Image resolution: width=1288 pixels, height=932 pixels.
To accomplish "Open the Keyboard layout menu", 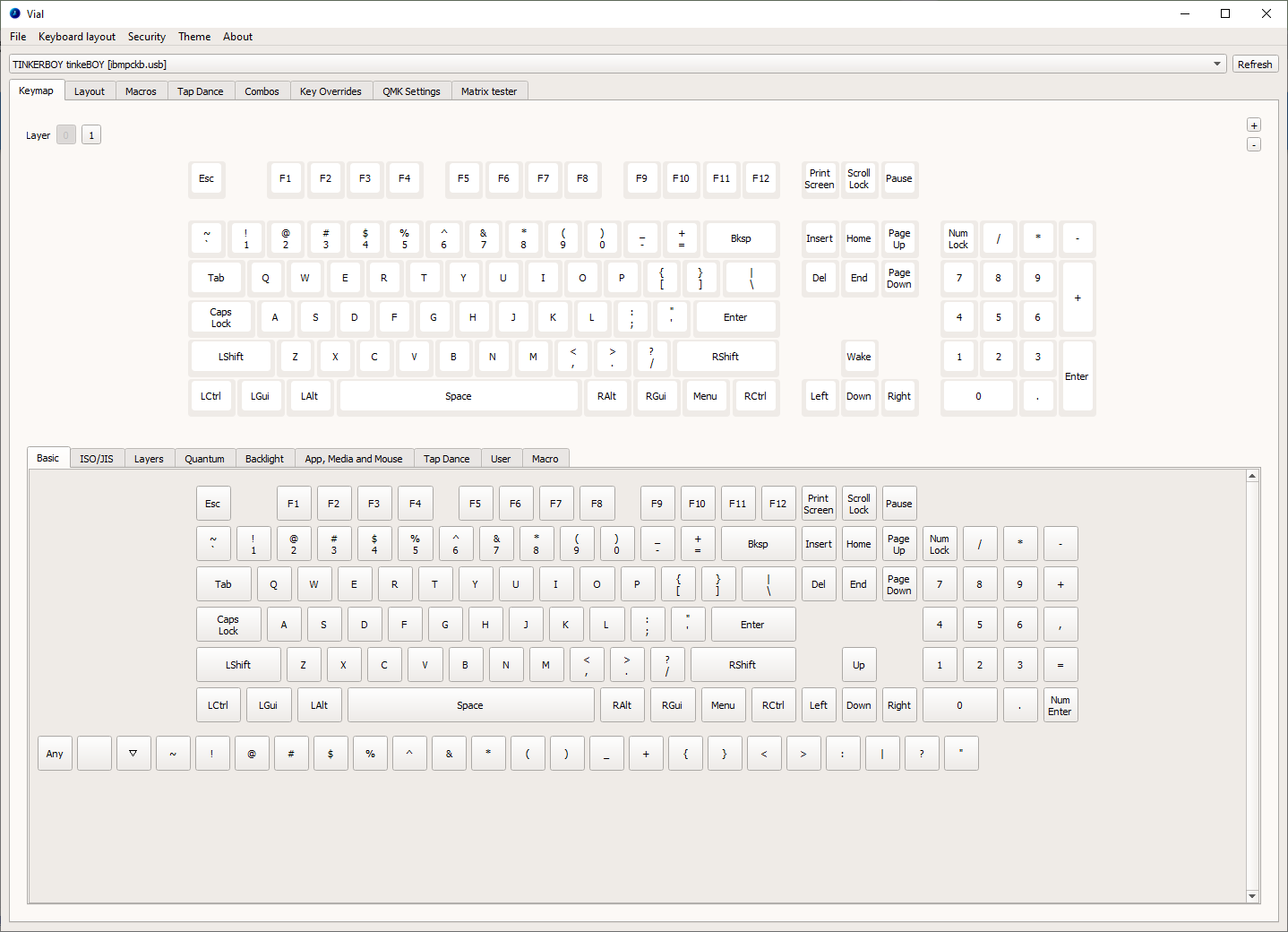I will pyautogui.click(x=77, y=37).
